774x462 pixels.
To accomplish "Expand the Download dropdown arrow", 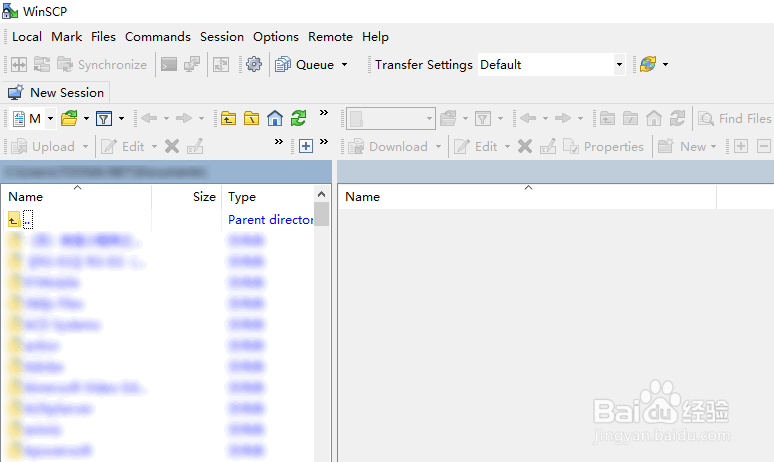I will (x=438, y=147).
